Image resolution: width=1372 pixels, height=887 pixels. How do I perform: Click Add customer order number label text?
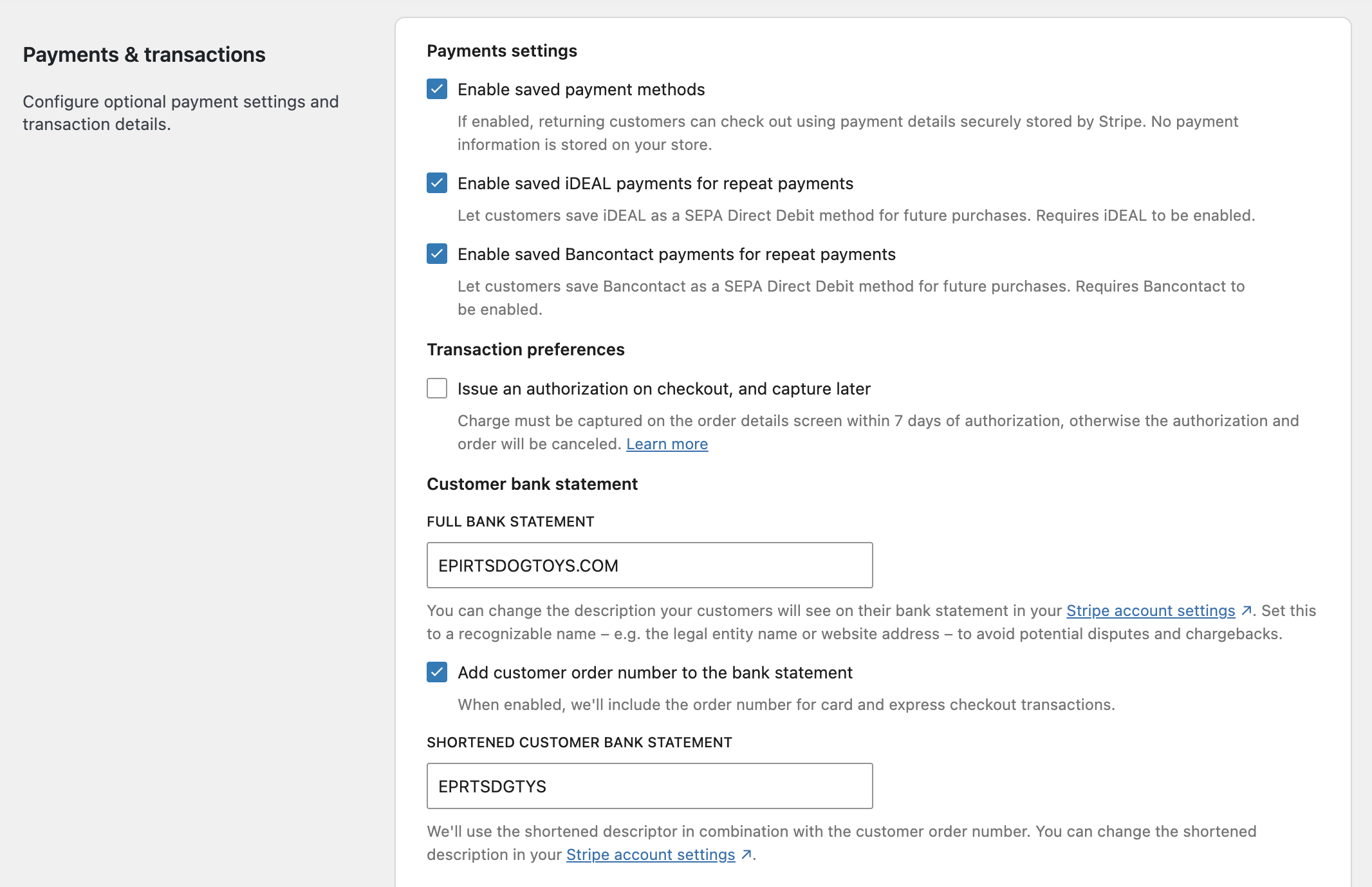coord(654,673)
